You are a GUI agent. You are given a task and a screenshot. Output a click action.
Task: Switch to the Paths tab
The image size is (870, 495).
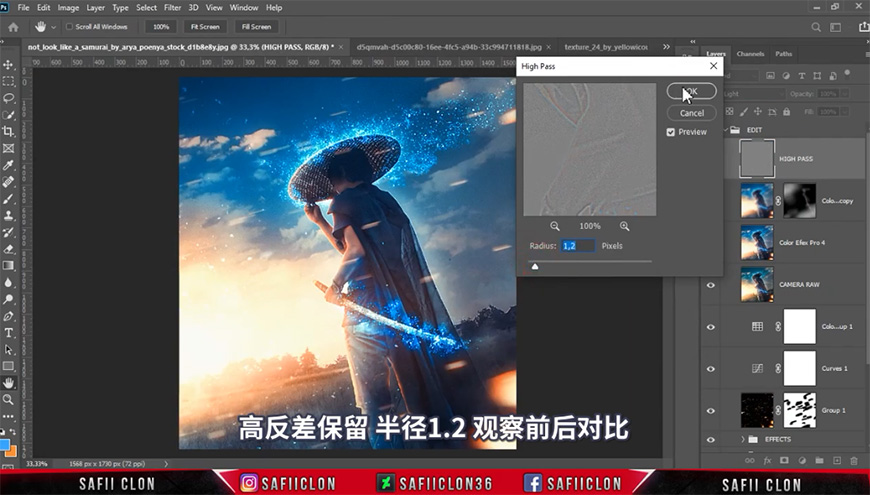[x=783, y=54]
